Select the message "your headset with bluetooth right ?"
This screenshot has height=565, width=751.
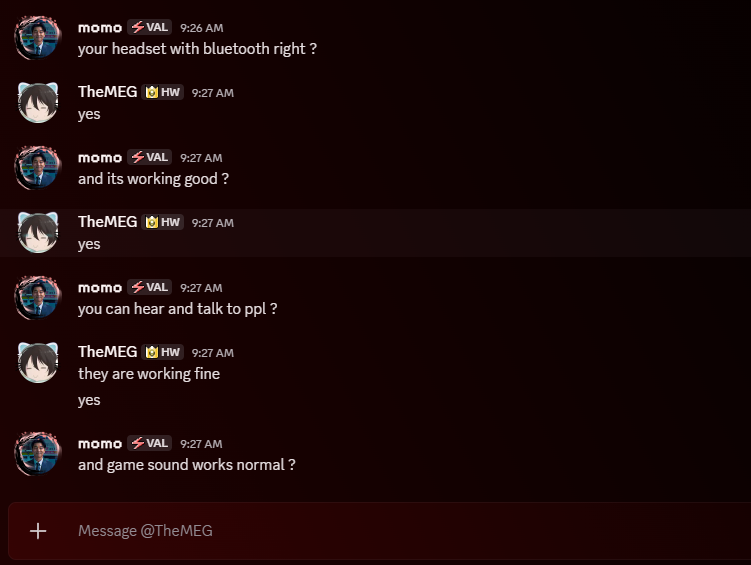[197, 49]
